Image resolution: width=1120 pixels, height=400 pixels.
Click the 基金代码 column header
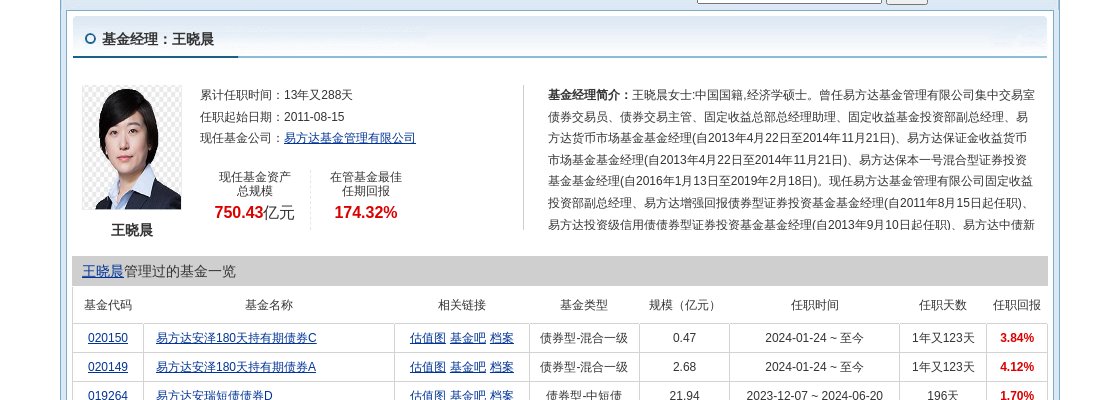click(108, 305)
